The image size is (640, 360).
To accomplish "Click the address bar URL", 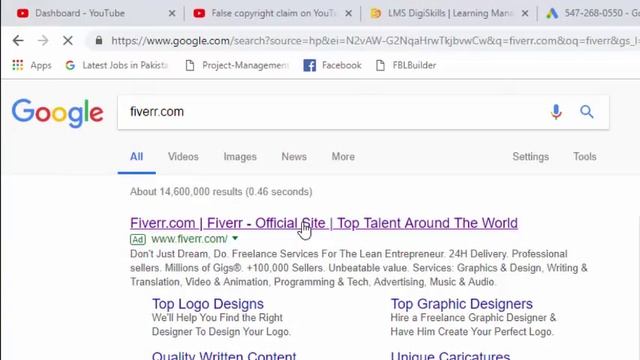I will (375, 41).
